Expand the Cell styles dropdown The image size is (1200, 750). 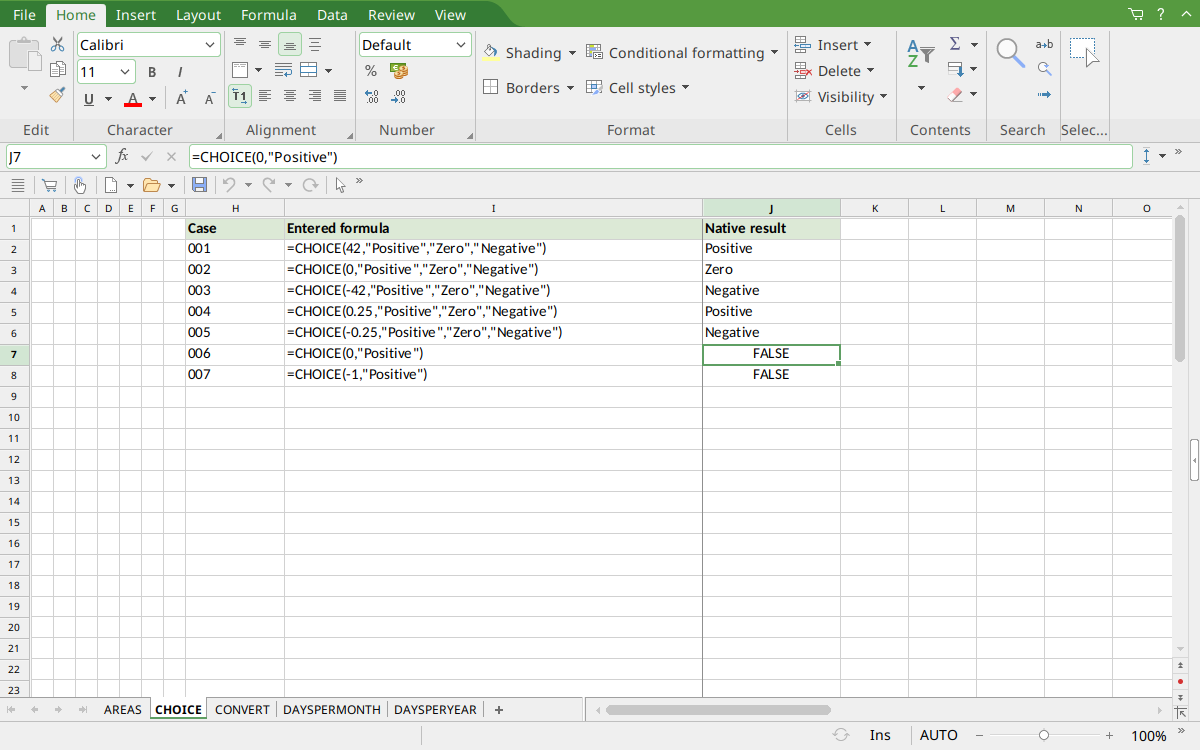(686, 88)
